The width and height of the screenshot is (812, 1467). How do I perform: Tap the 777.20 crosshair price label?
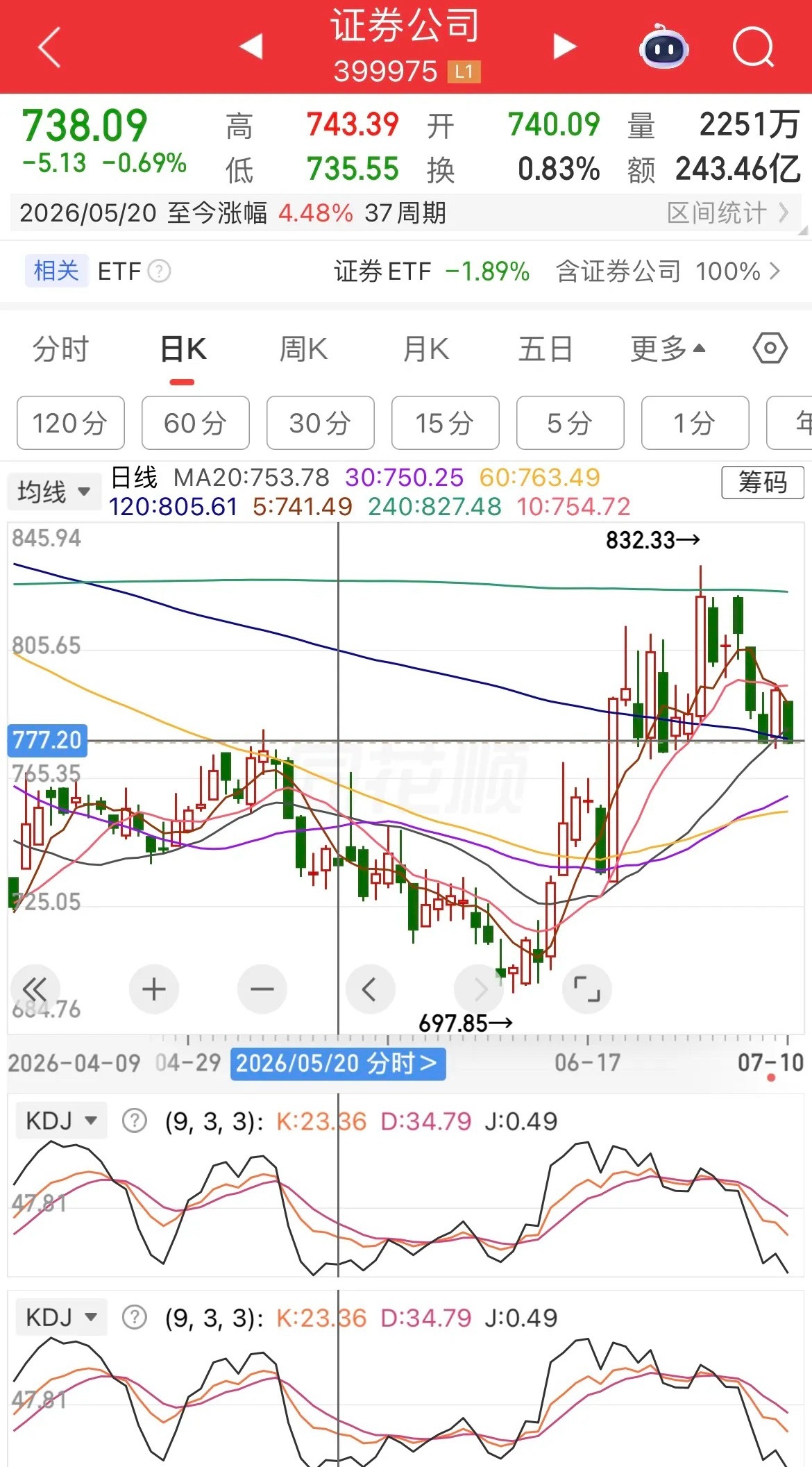pos(47,740)
